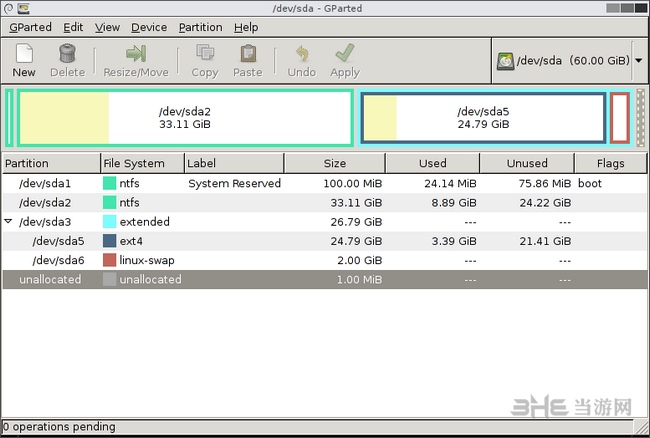Screen dimensions: 650x438
Task: Click the 24.22 GiB unused value
Action: tap(545, 203)
